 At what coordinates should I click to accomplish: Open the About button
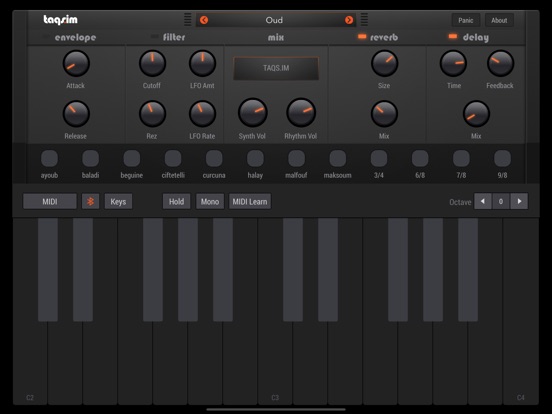pos(499,20)
